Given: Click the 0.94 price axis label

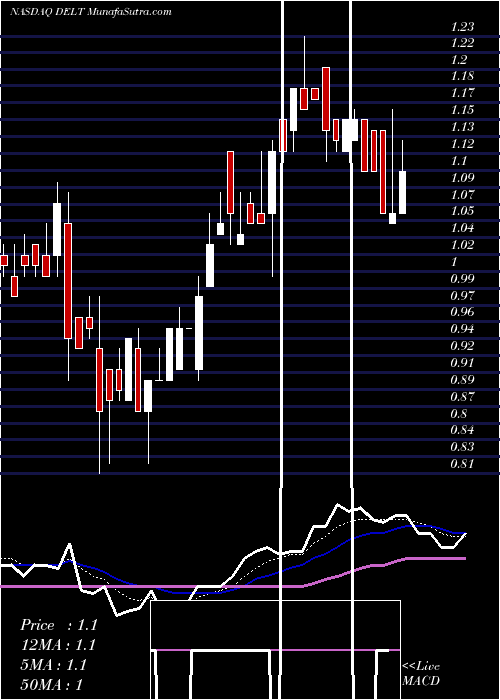Looking at the screenshot, I should [x=462, y=329].
